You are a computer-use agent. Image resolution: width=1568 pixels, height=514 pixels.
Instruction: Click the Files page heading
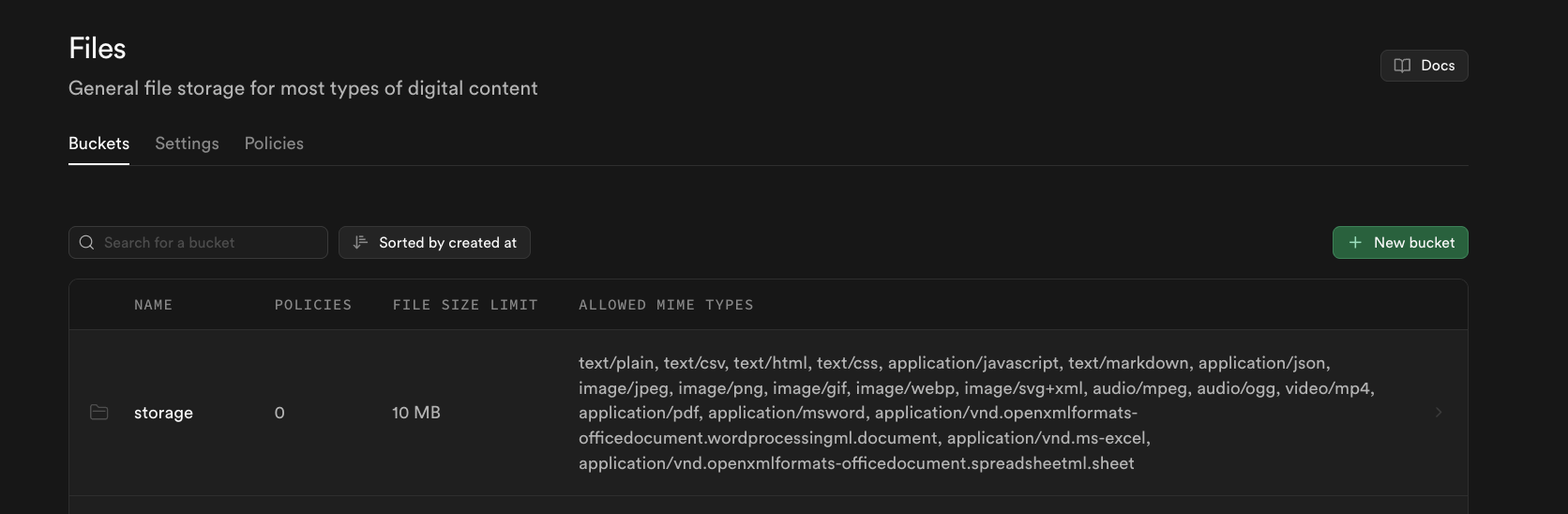(x=98, y=48)
